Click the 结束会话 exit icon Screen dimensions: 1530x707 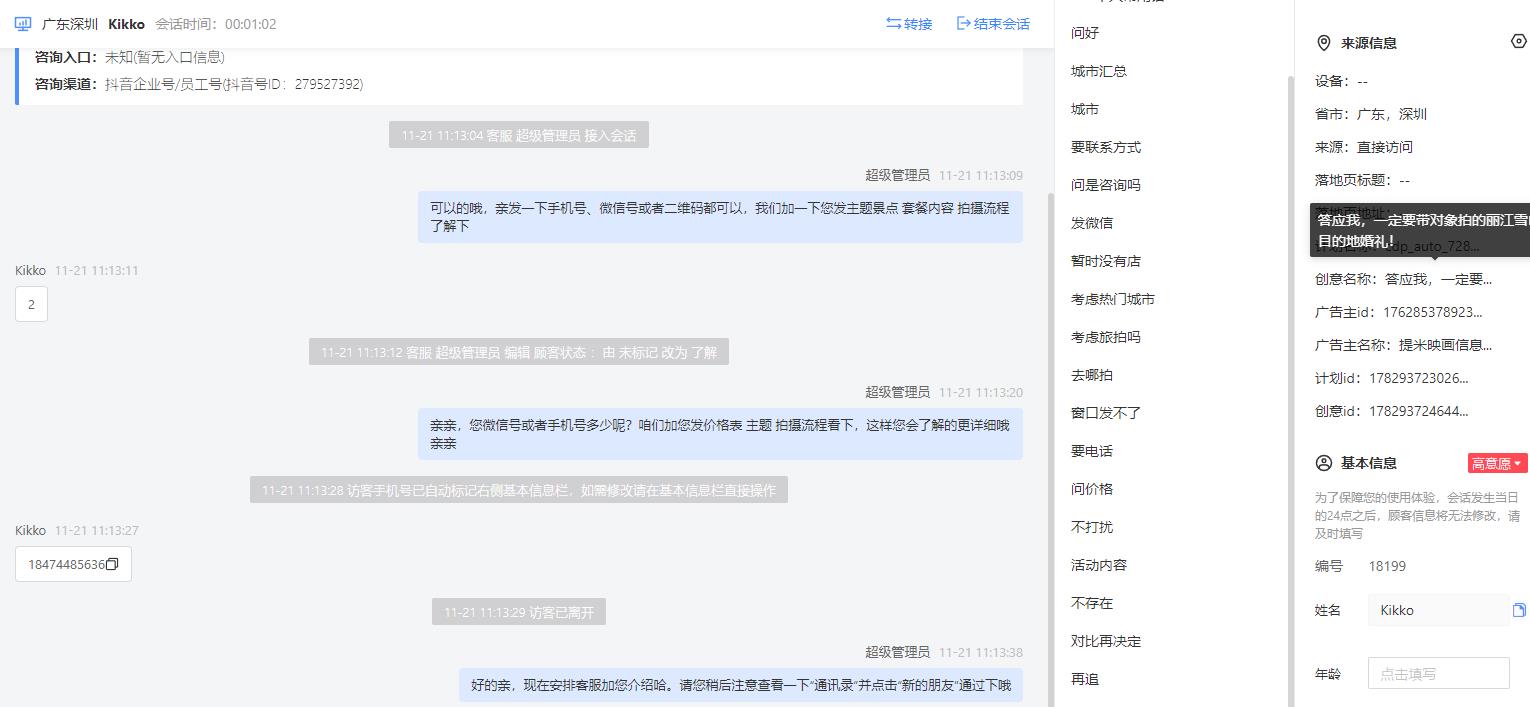point(964,24)
